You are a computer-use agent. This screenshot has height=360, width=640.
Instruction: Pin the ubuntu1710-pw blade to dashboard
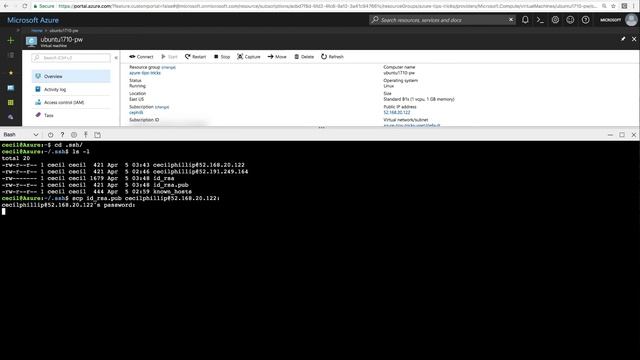623,39
